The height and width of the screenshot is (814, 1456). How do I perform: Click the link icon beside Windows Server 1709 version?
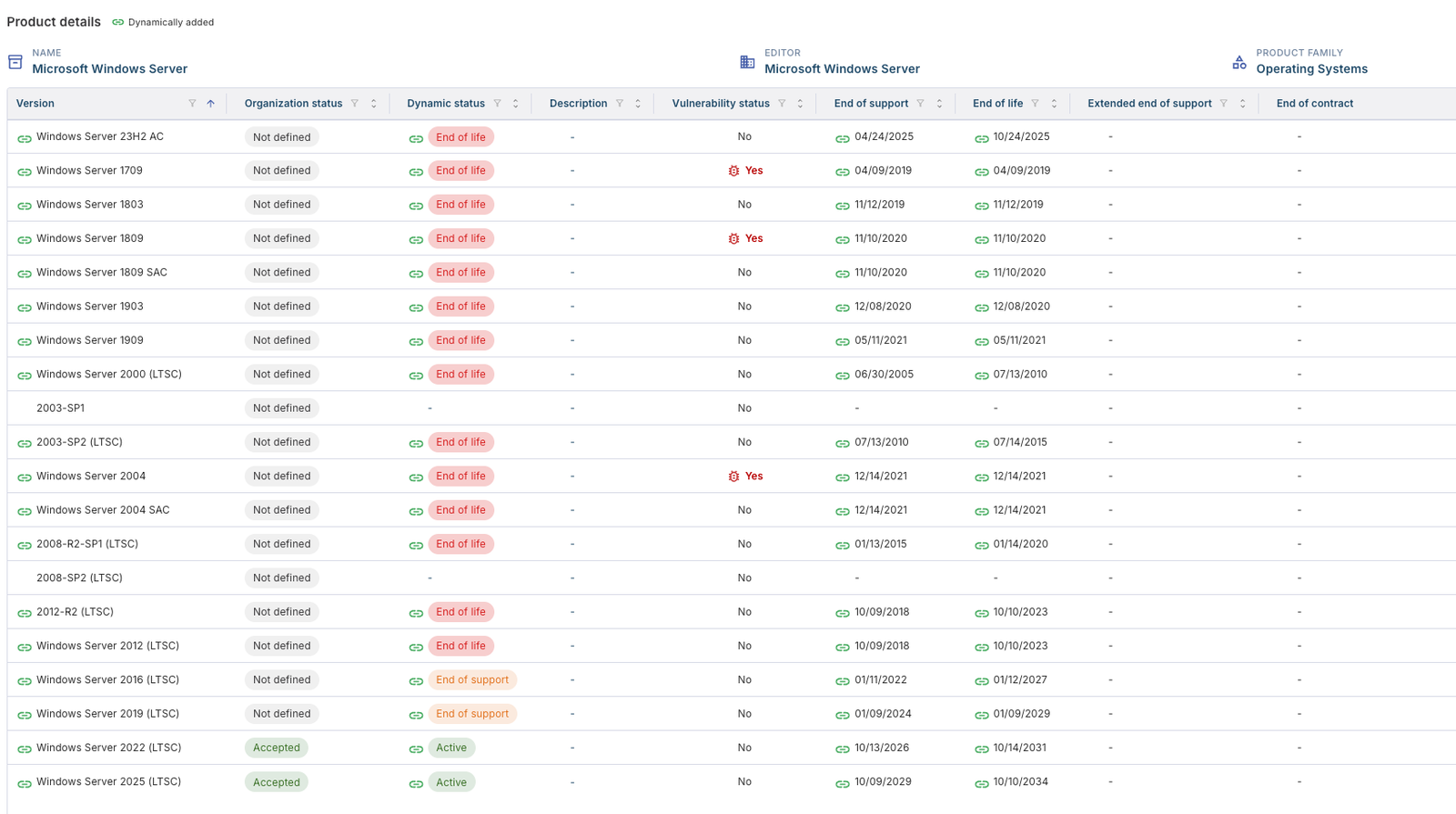pos(25,172)
